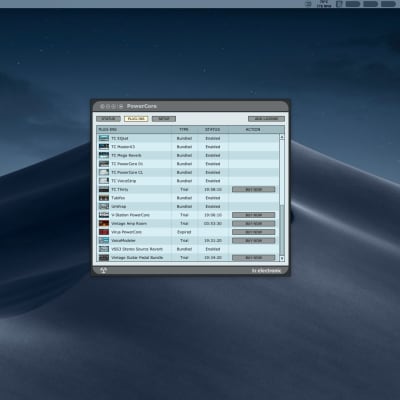
Task: Click Buy Now for Virus PowerCore
Action: tap(254, 232)
